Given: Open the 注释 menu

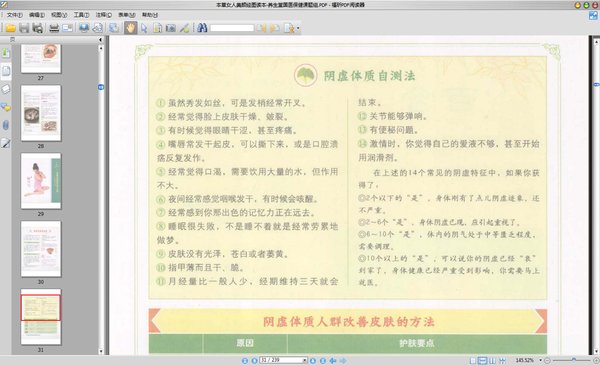Looking at the screenshot, I should coord(104,15).
